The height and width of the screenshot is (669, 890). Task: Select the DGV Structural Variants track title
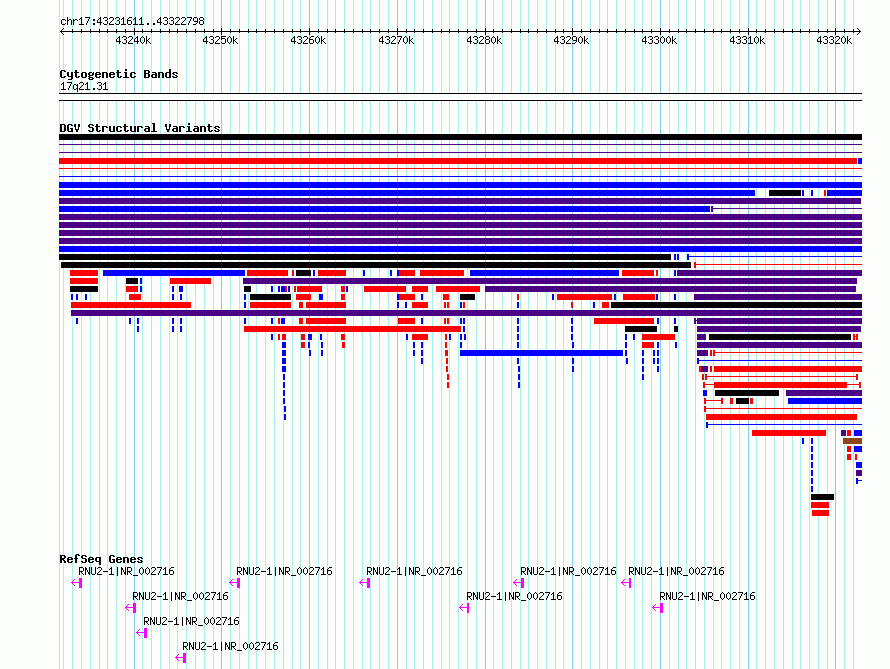tap(140, 128)
